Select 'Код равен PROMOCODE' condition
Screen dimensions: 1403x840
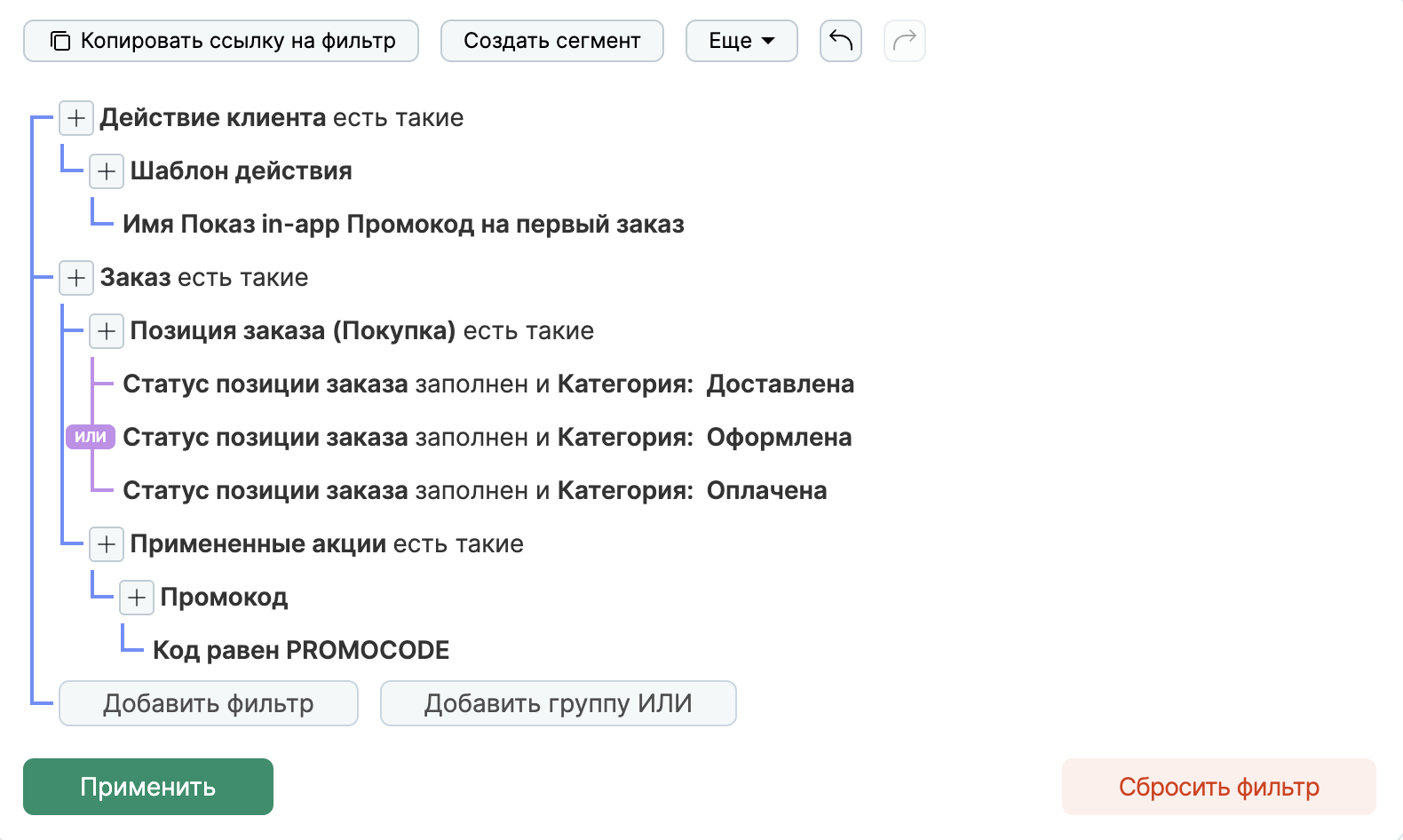[301, 650]
